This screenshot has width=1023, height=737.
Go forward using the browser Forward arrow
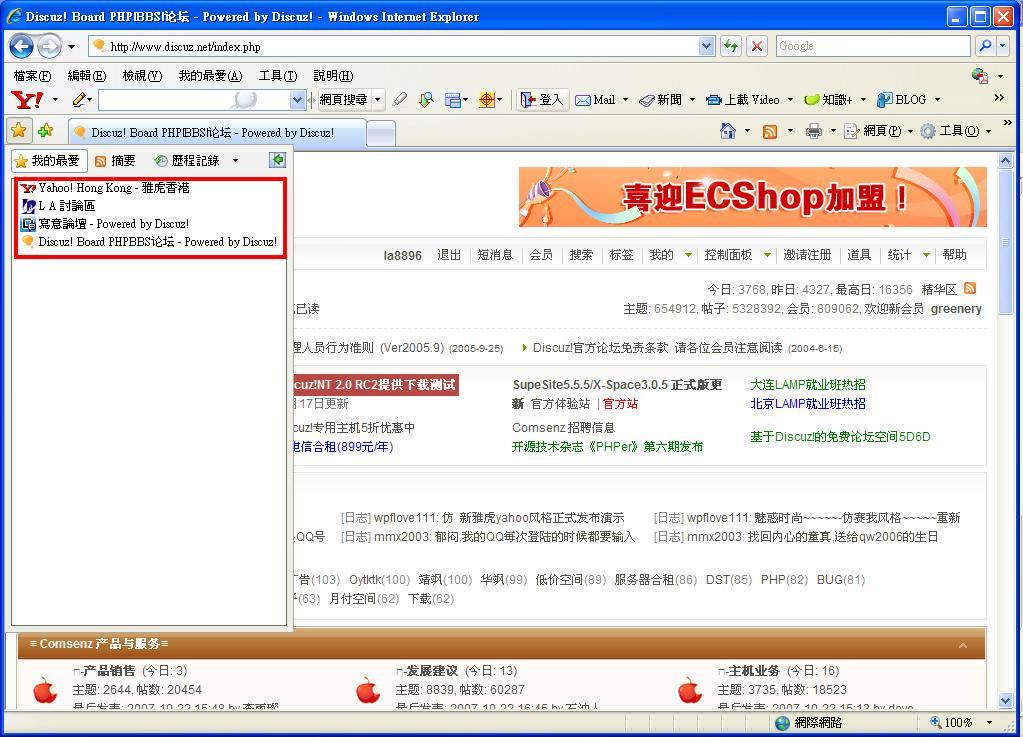click(49, 46)
